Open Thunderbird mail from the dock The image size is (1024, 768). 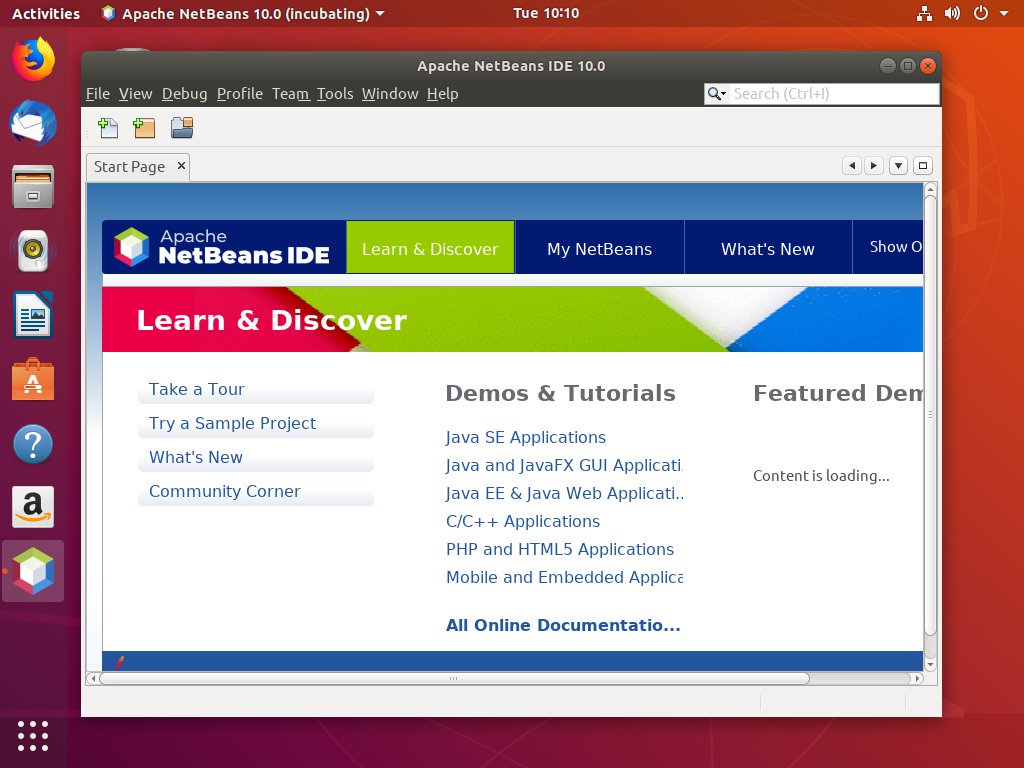[x=33, y=124]
